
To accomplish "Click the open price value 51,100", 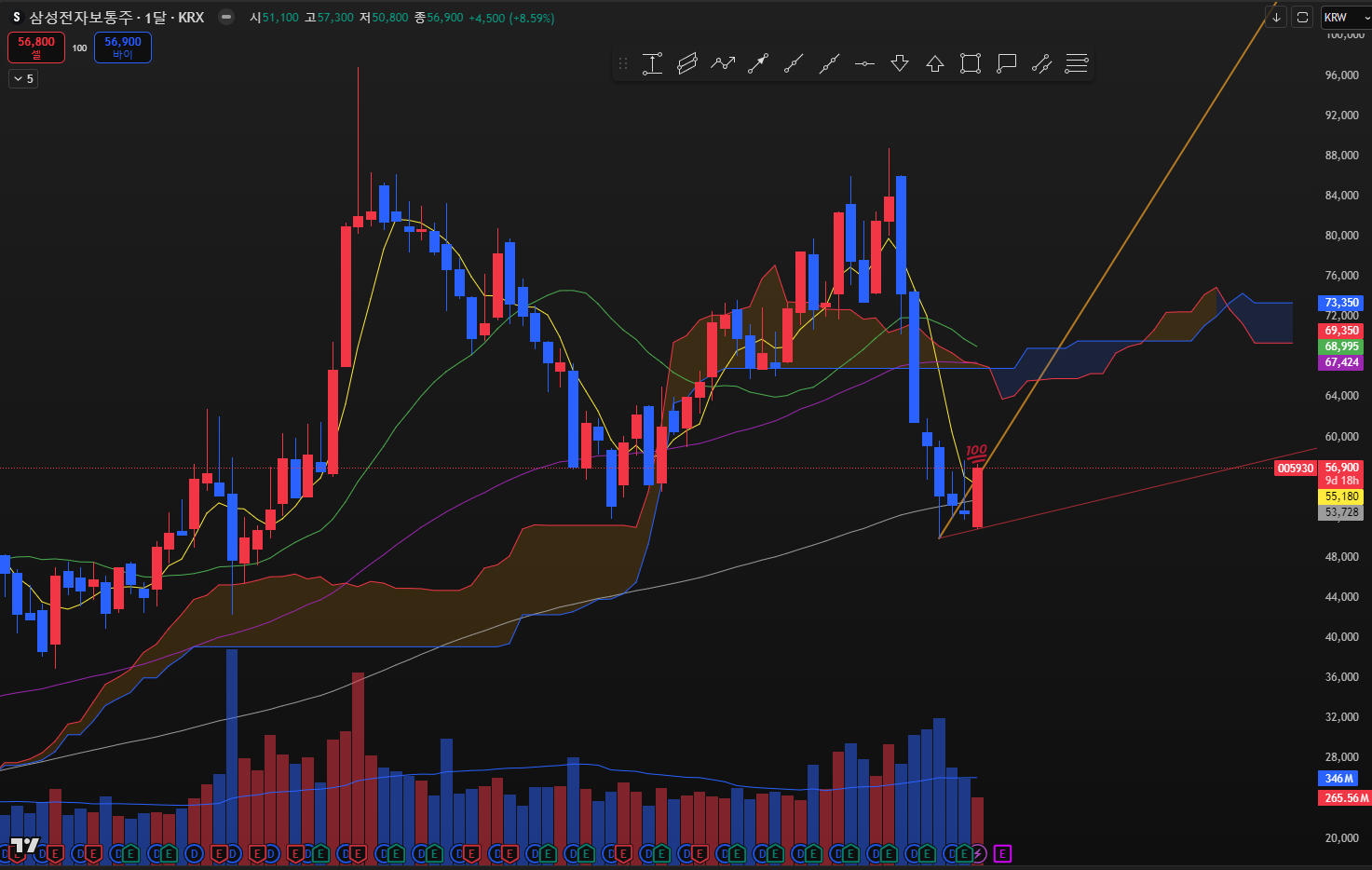I will click(279, 18).
